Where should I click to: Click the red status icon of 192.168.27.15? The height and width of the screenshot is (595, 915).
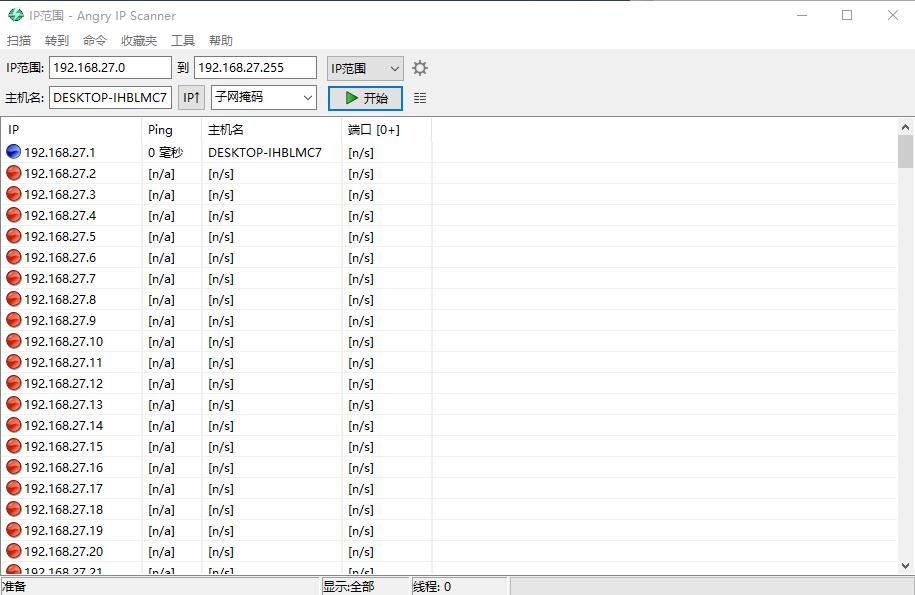click(x=12, y=446)
